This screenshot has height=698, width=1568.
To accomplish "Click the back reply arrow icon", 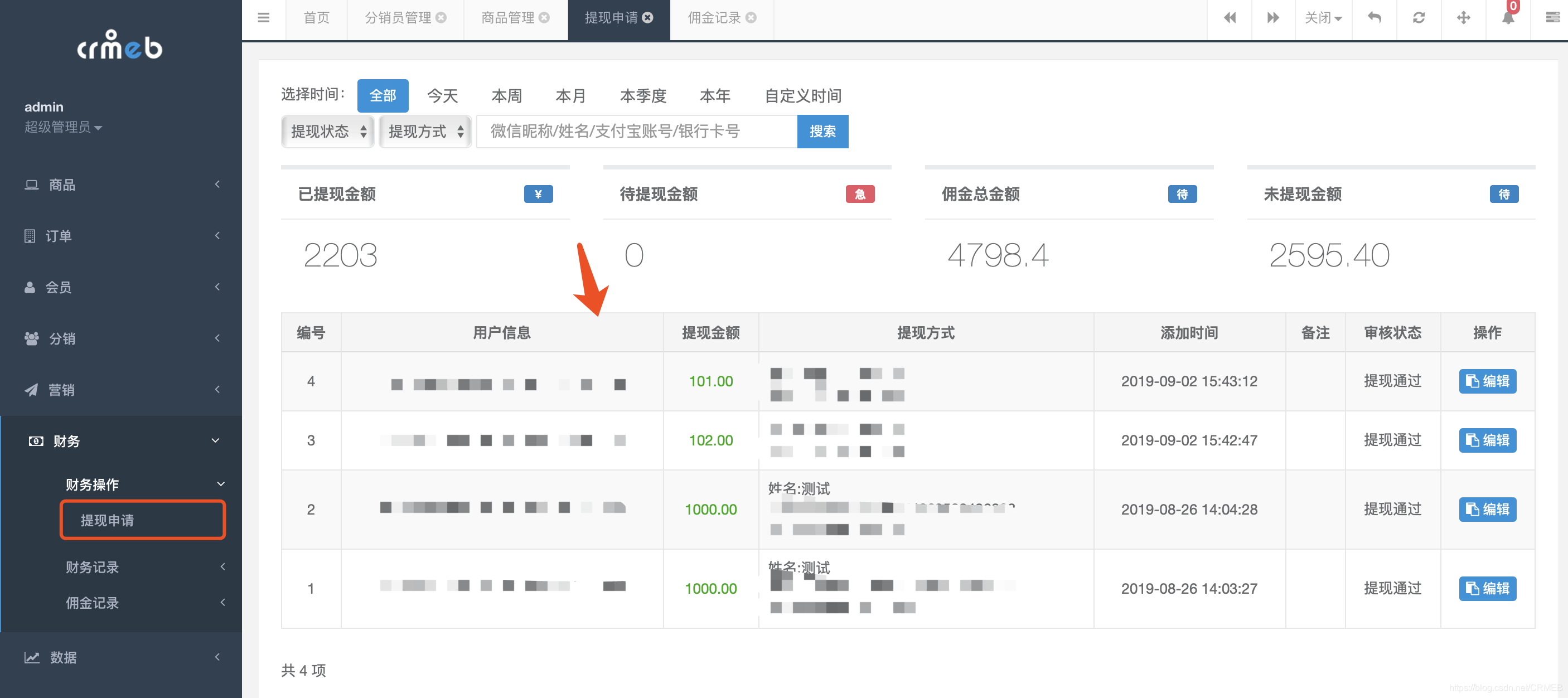I will 1374,18.
